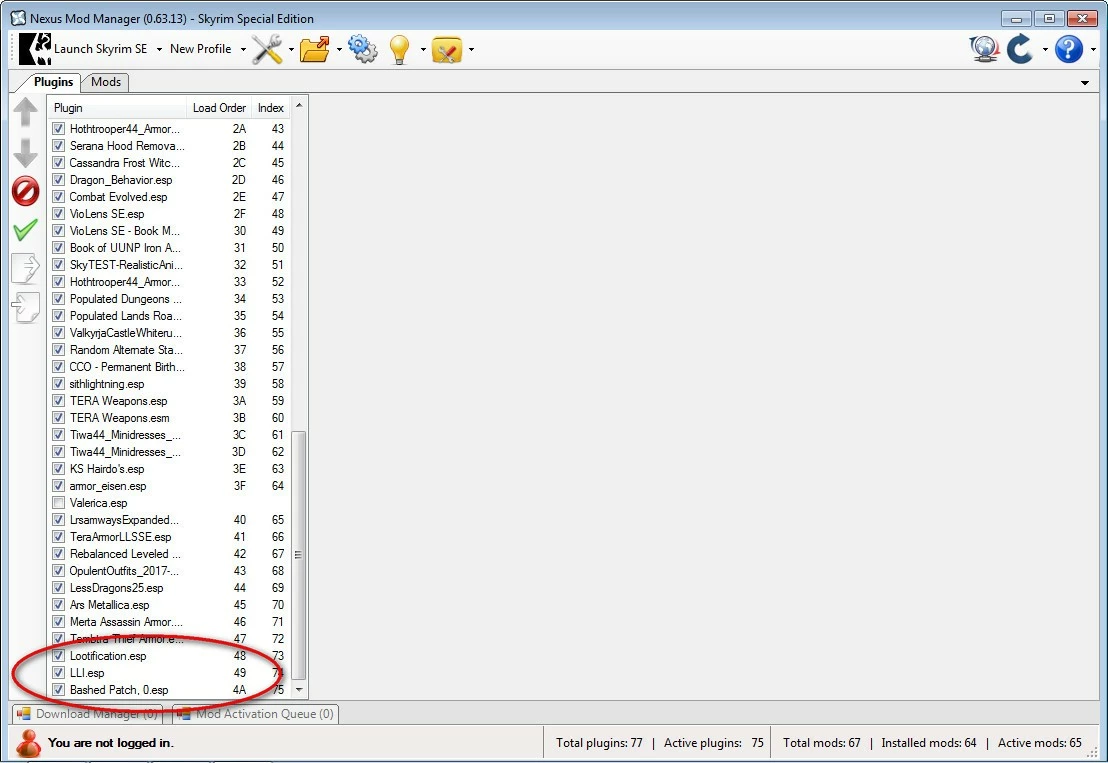
Task: Click the open folder icon in toolbar
Action: pos(314,49)
